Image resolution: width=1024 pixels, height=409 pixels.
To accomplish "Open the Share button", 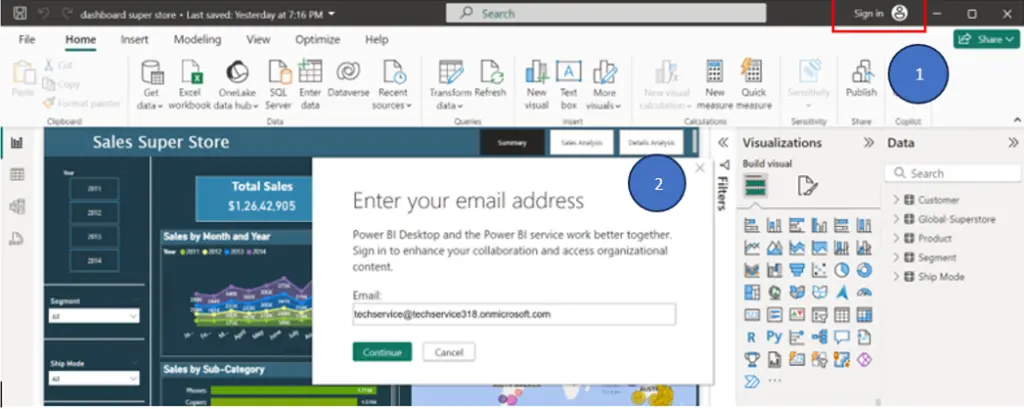I will [x=986, y=39].
